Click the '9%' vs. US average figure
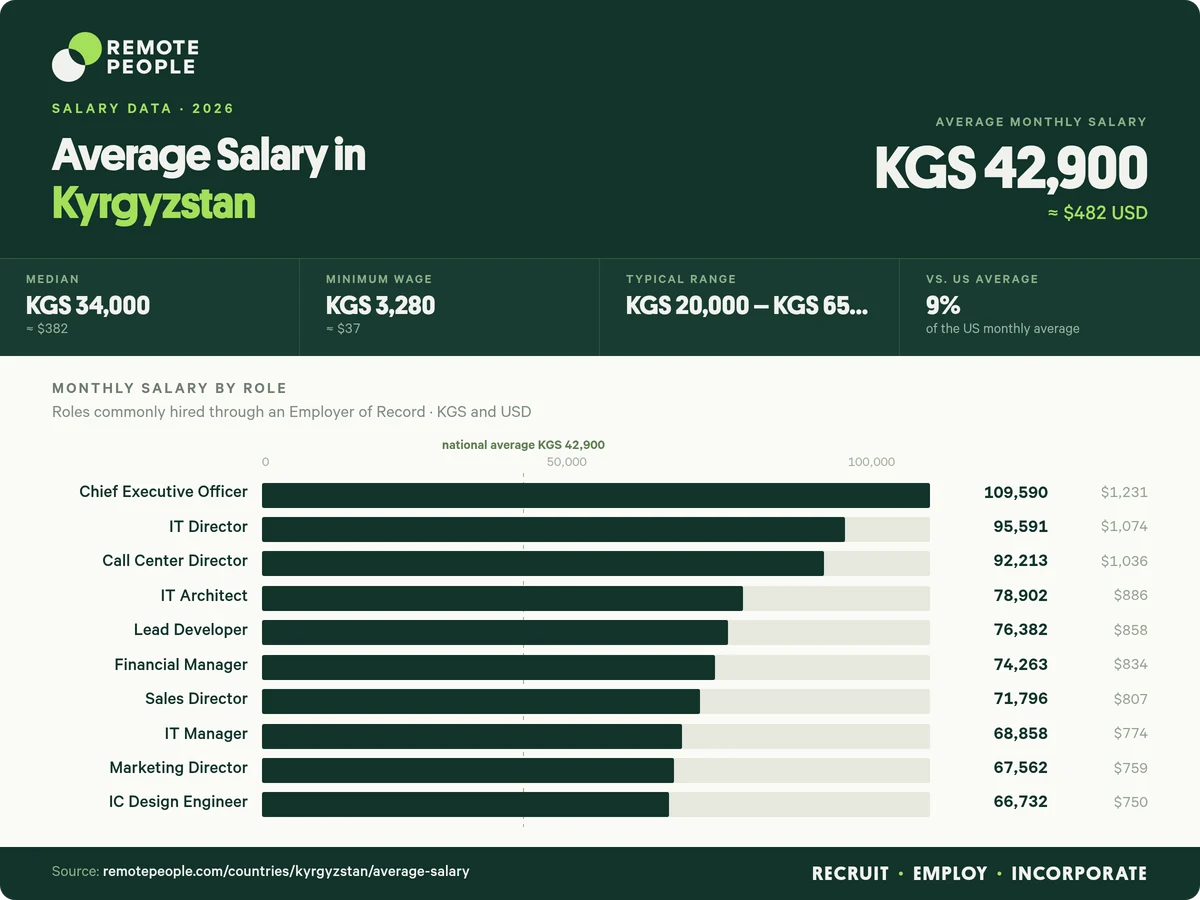 (943, 305)
